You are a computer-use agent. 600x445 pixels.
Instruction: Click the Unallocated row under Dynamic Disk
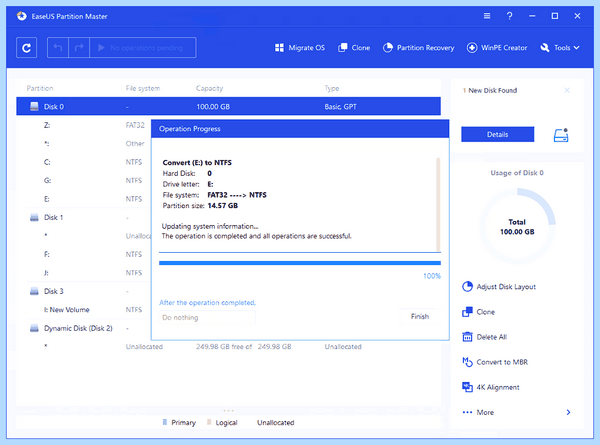[228, 347]
